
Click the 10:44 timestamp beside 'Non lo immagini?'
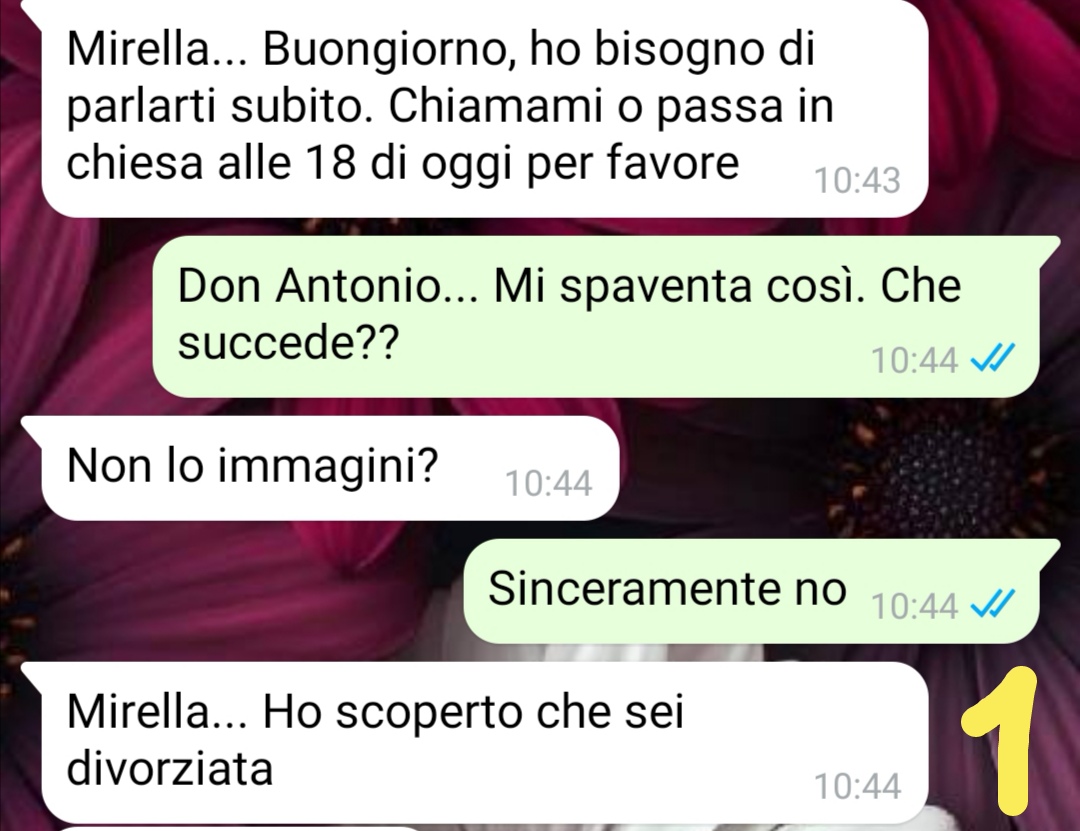[548, 483]
